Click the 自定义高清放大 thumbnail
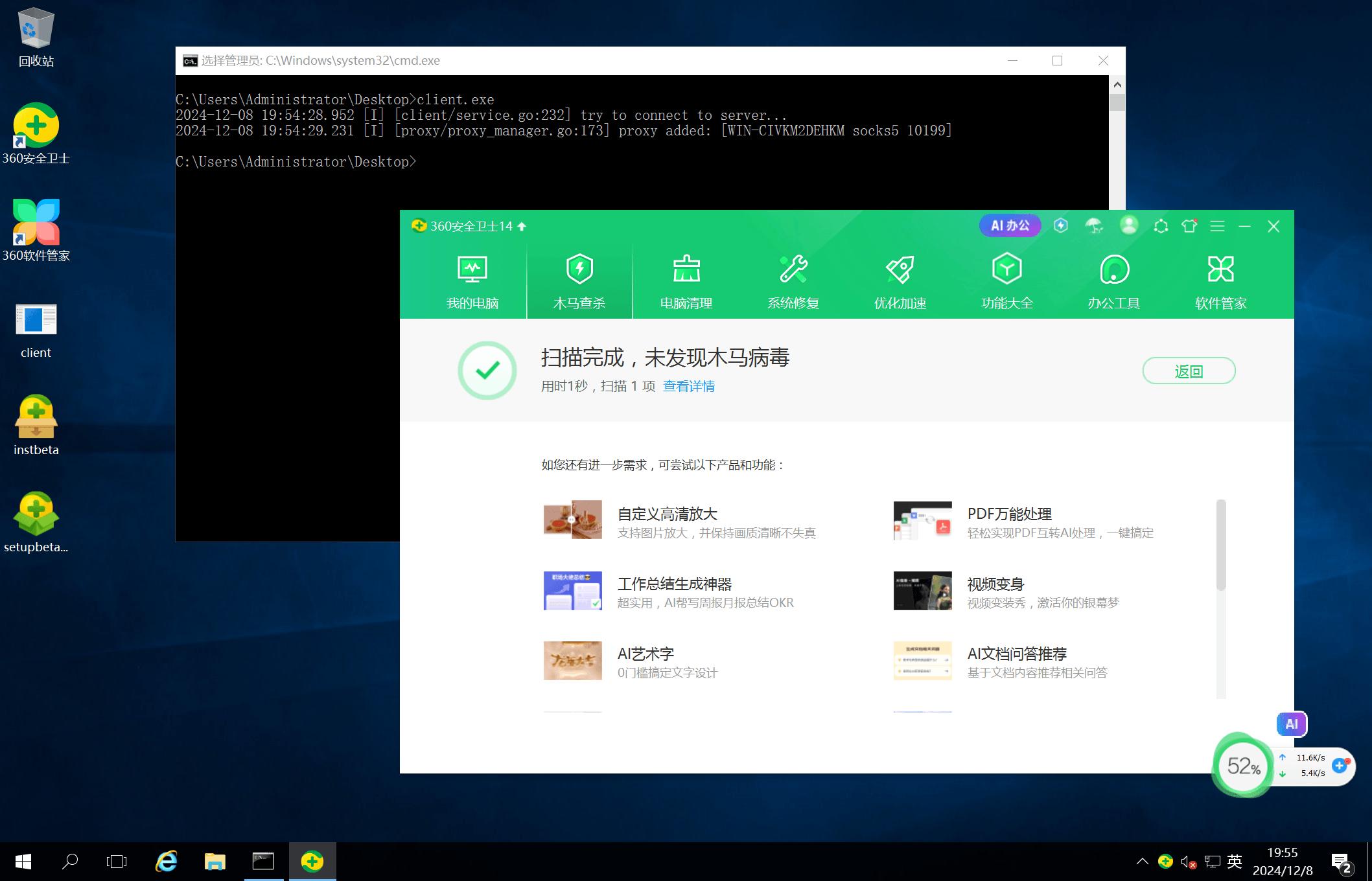The height and width of the screenshot is (881, 1372). point(573,520)
